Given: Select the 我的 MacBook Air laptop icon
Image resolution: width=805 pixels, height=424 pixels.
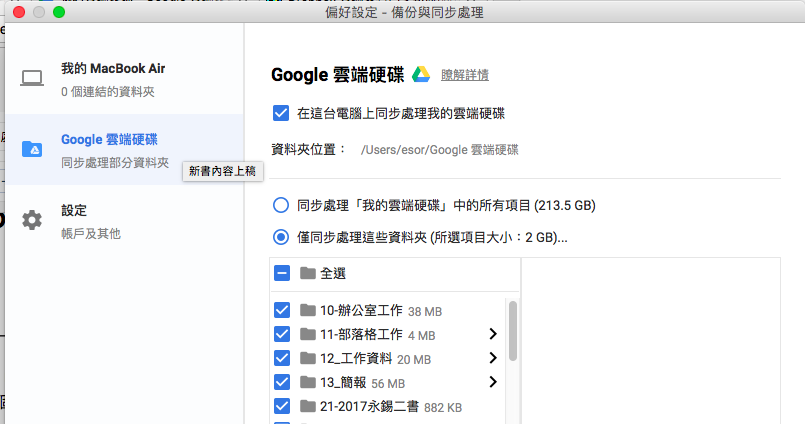Looking at the screenshot, I should 32,79.
